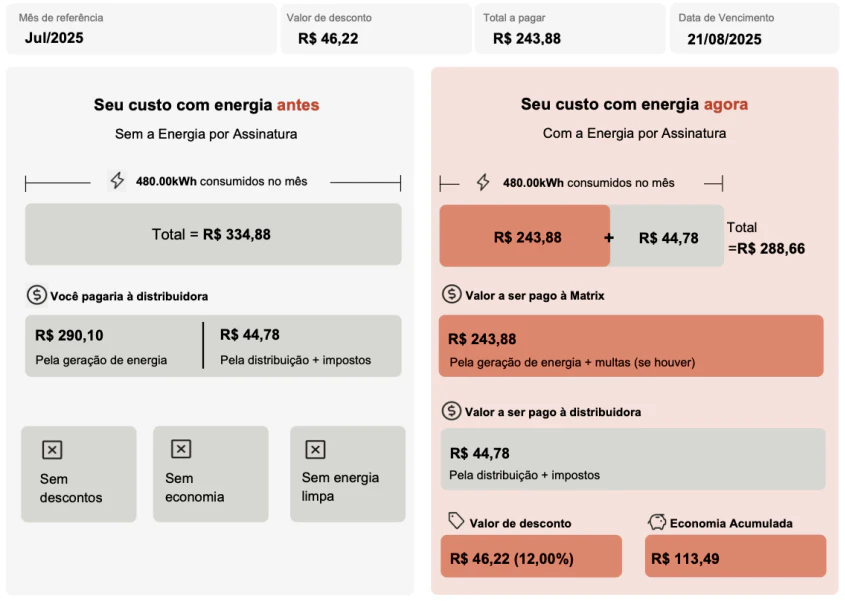Screen dimensions: 845x601
Task: Click the dollar icon beside 'Você pagaria à distribuidora'
Action: pos(37,295)
